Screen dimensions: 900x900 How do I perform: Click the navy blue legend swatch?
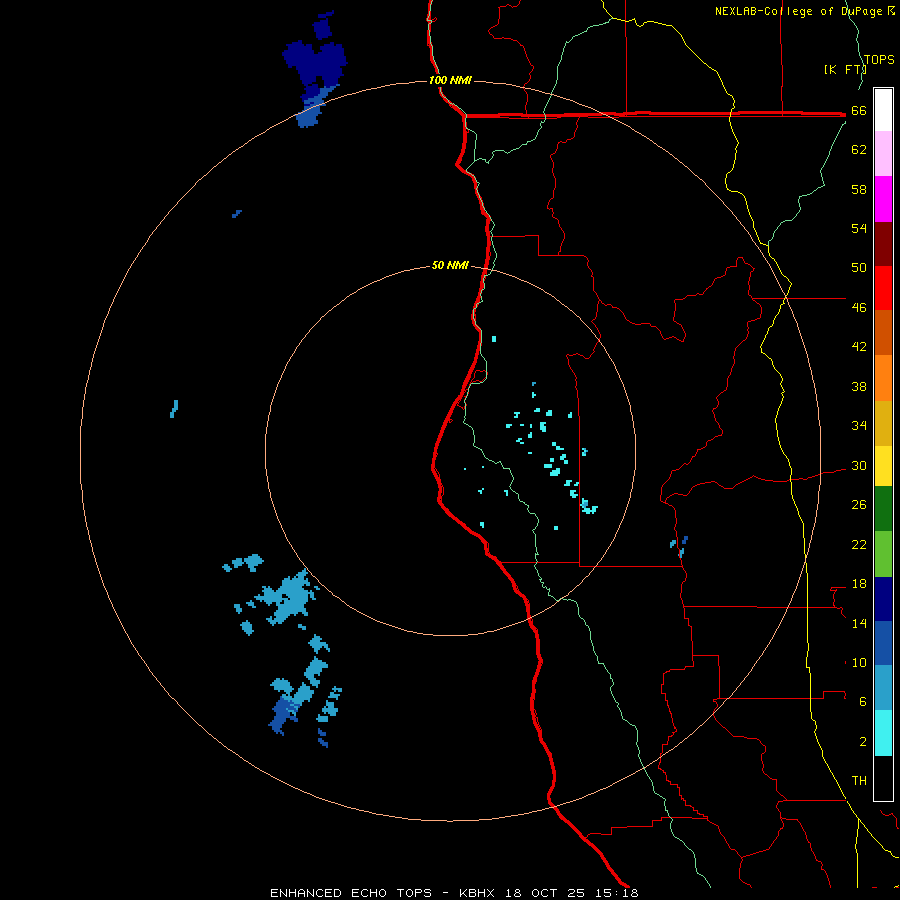883,599
